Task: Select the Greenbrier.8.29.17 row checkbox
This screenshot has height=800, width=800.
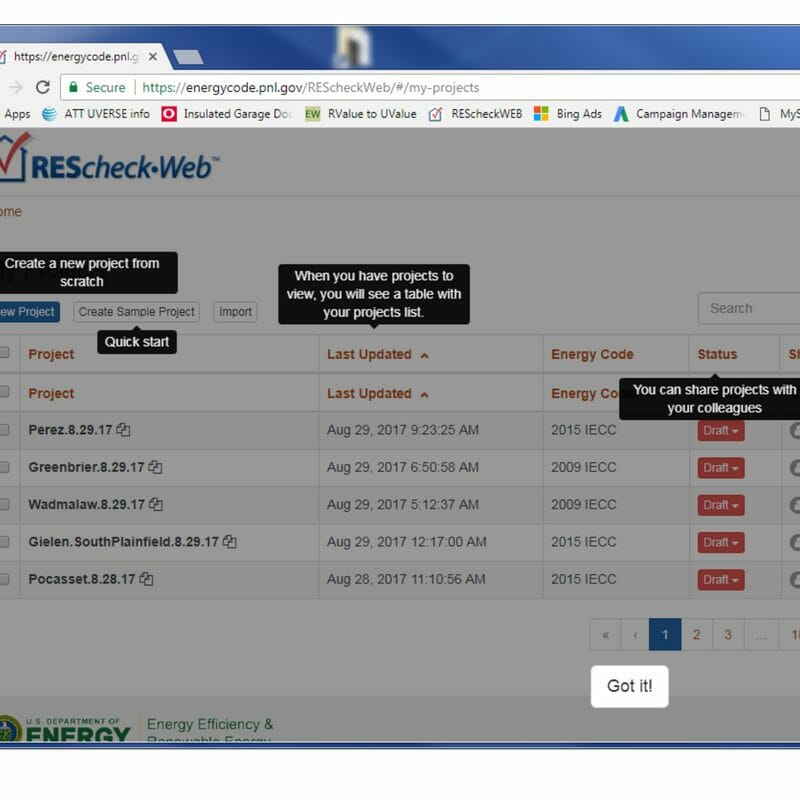Action: pyautogui.click(x=4, y=467)
